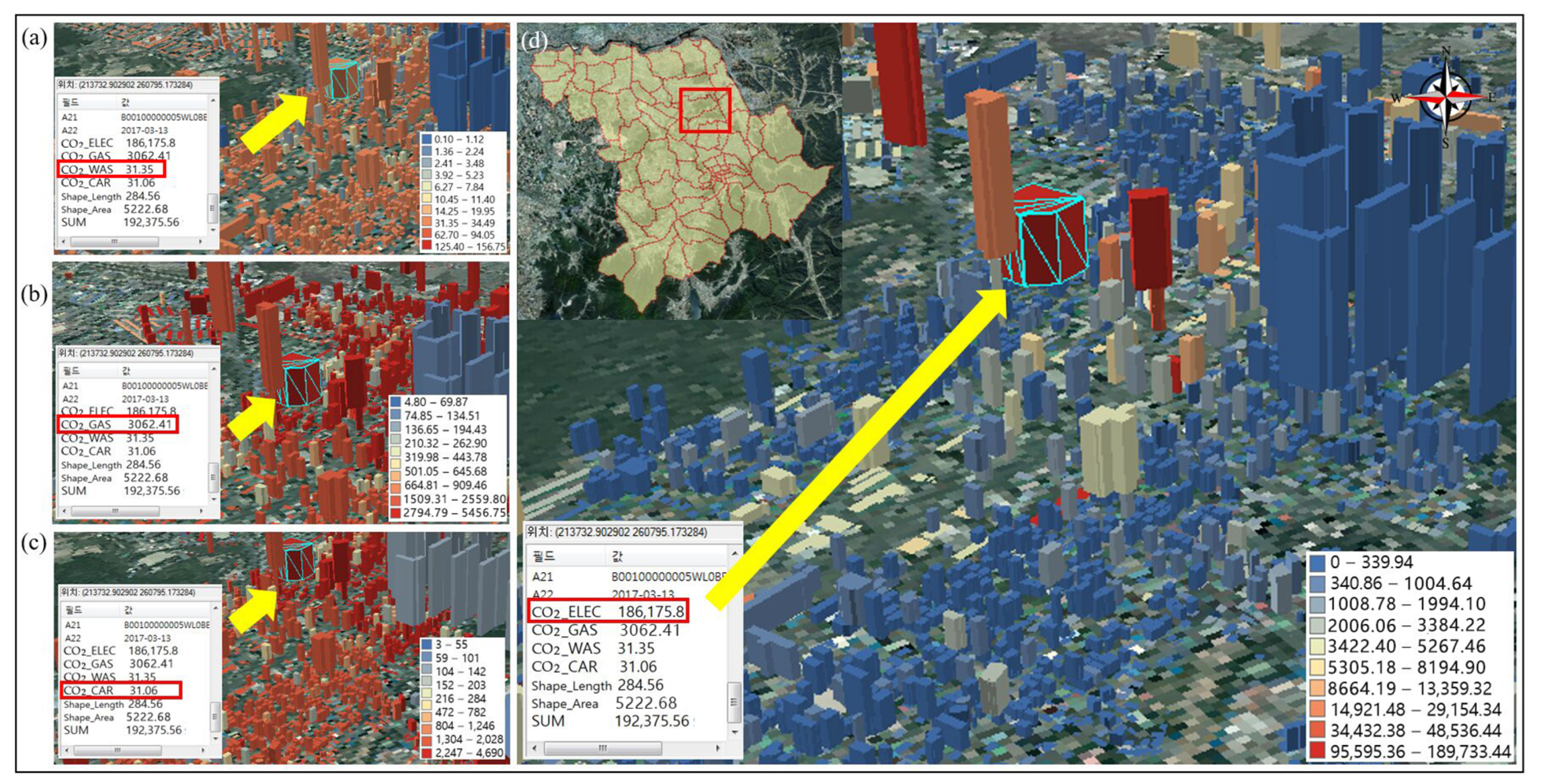Click the CO2_CAR 31.06 row in panel c popup

click(x=120, y=690)
